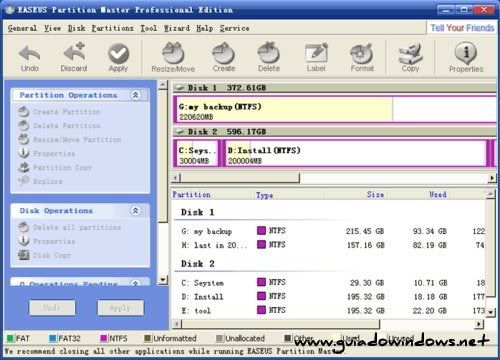
Task: Click Properties under Disk Operations
Action: point(47,241)
